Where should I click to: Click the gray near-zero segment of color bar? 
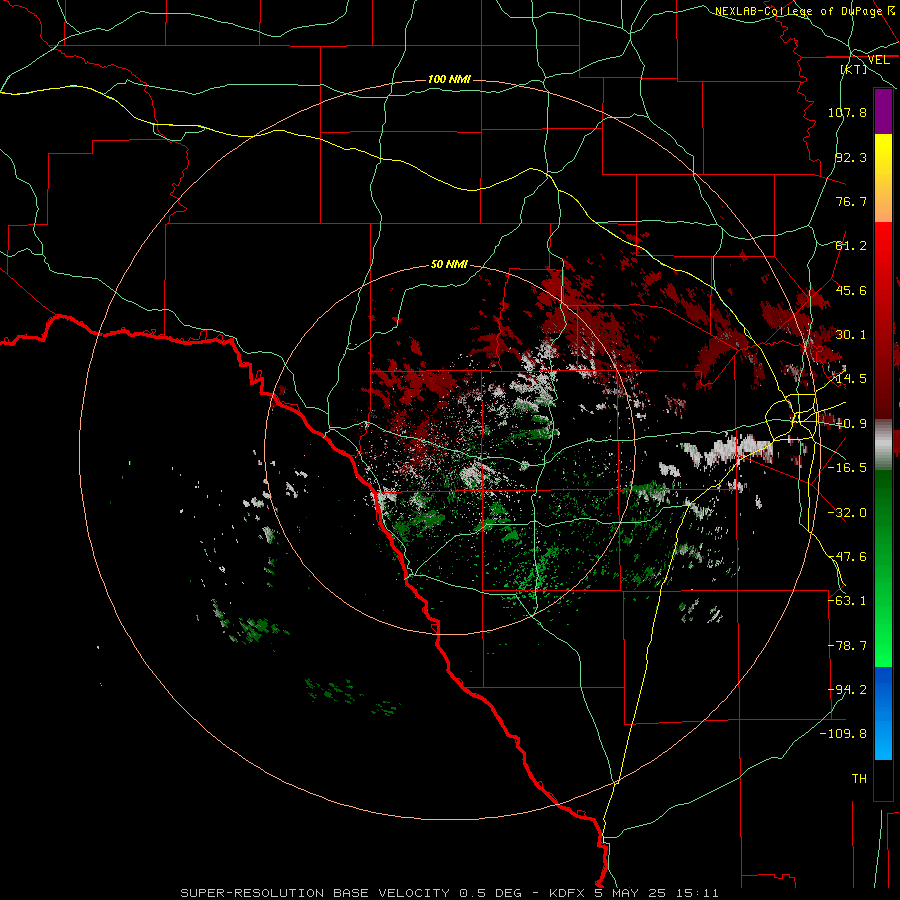883,445
